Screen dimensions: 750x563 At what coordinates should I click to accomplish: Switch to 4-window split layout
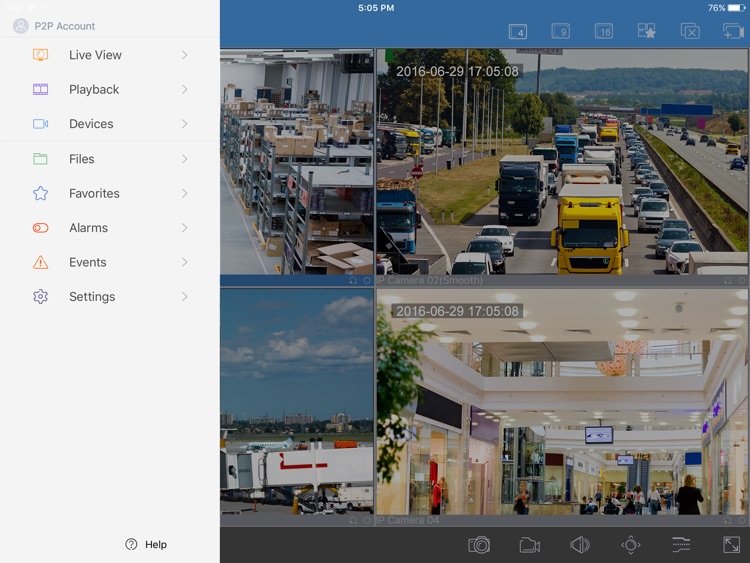(x=518, y=32)
